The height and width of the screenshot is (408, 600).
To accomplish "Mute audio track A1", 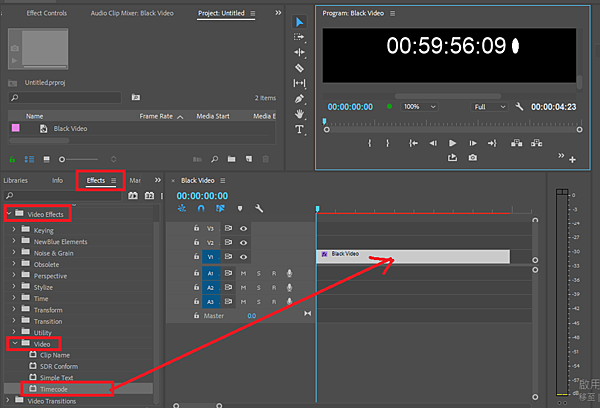I will coord(243,273).
